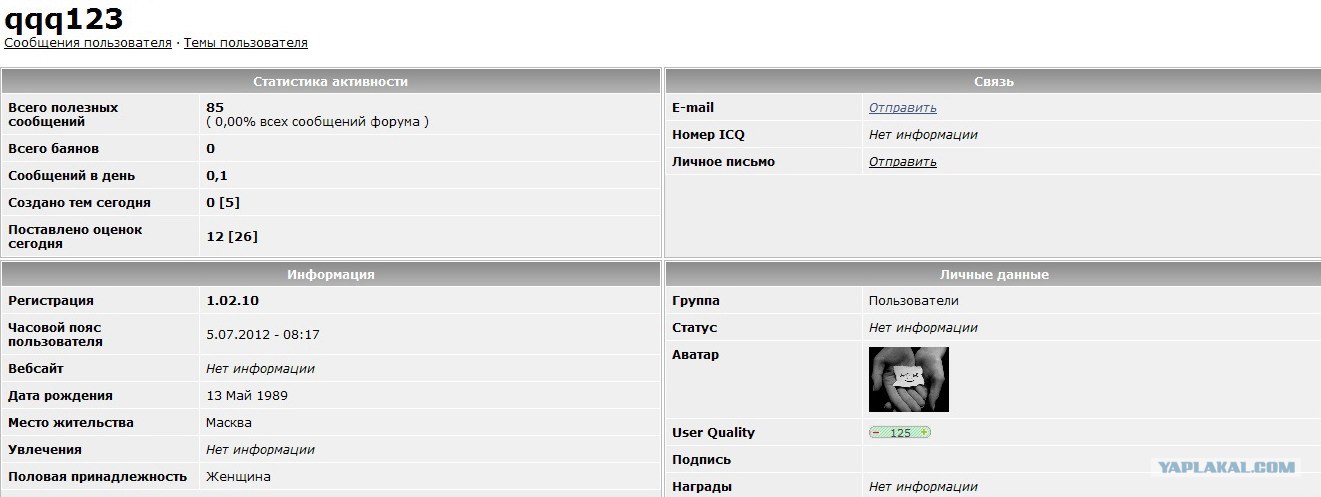
Task: Click the 125 User Quality rating value
Action: pos(900,433)
